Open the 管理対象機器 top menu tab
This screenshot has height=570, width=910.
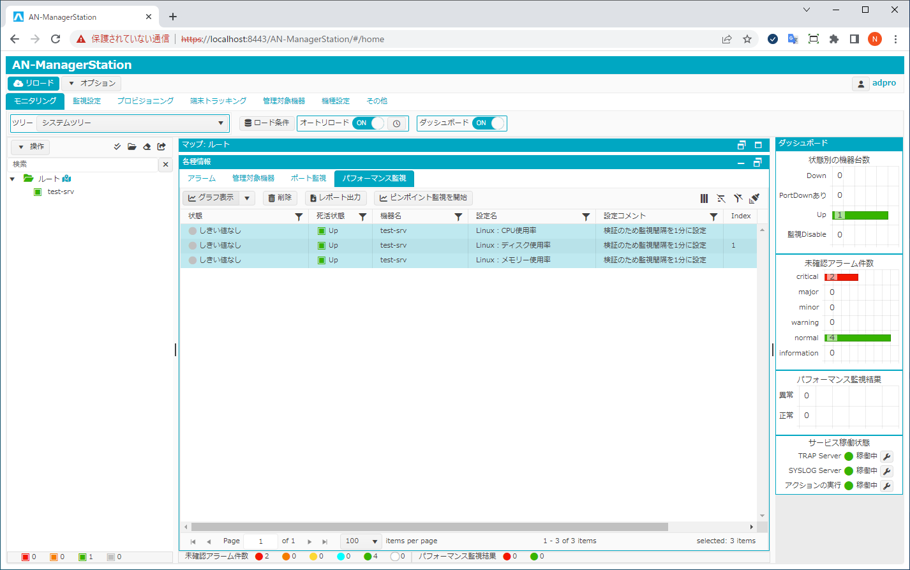tap(284, 101)
